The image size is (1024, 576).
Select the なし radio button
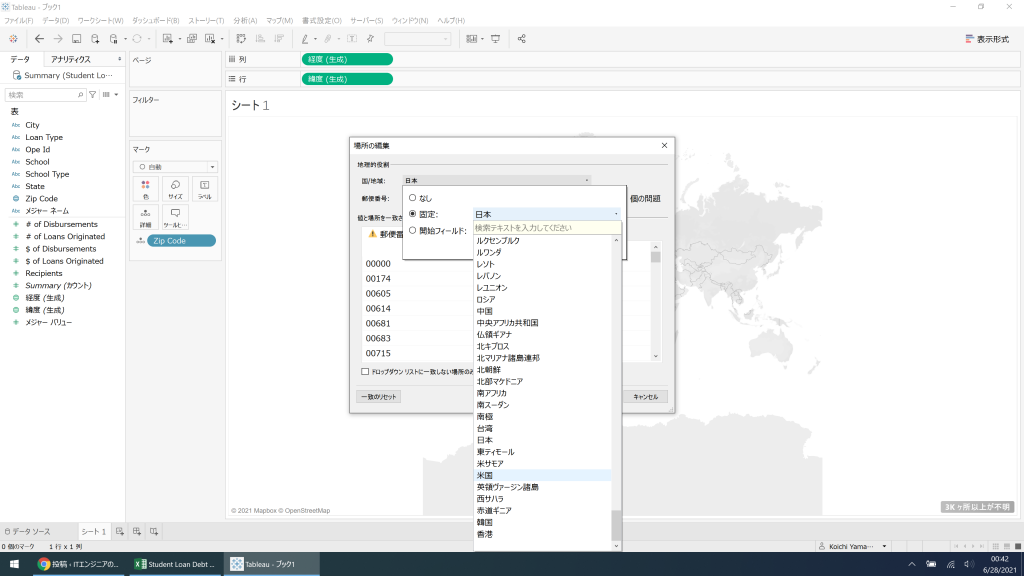pyautogui.click(x=412, y=197)
